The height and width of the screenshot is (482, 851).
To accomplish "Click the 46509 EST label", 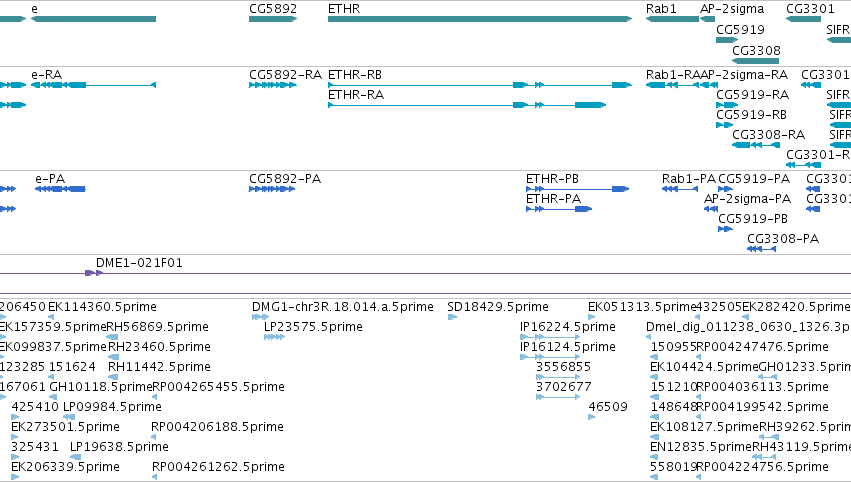I will [x=608, y=407].
